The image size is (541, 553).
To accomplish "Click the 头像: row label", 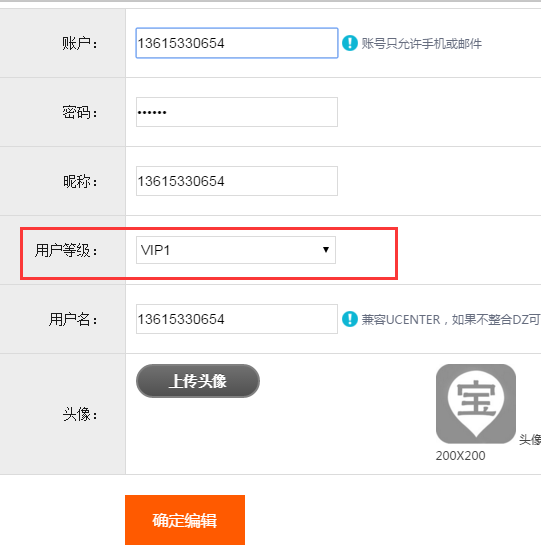I will [80, 414].
